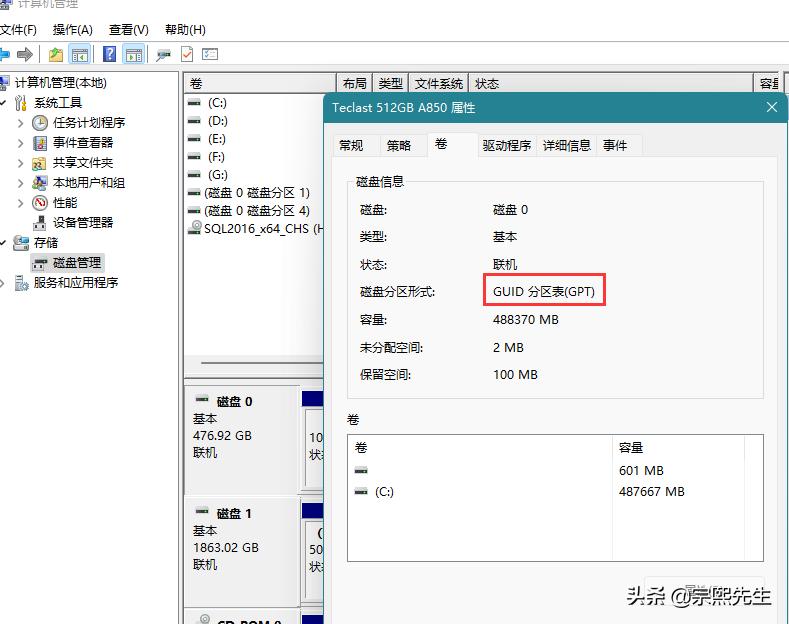Switch to the 详细信息 tab
The height and width of the screenshot is (624, 789).
567,145
